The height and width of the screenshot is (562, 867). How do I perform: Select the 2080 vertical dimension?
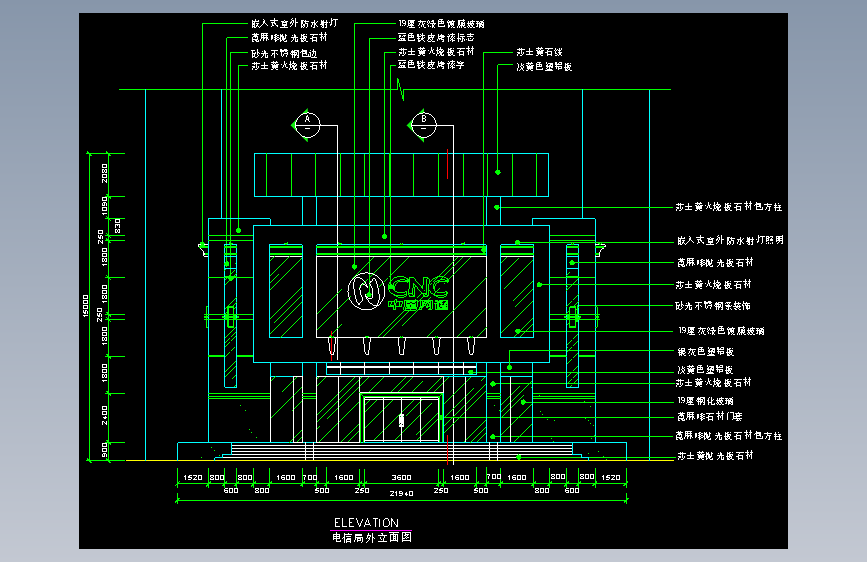coord(105,173)
